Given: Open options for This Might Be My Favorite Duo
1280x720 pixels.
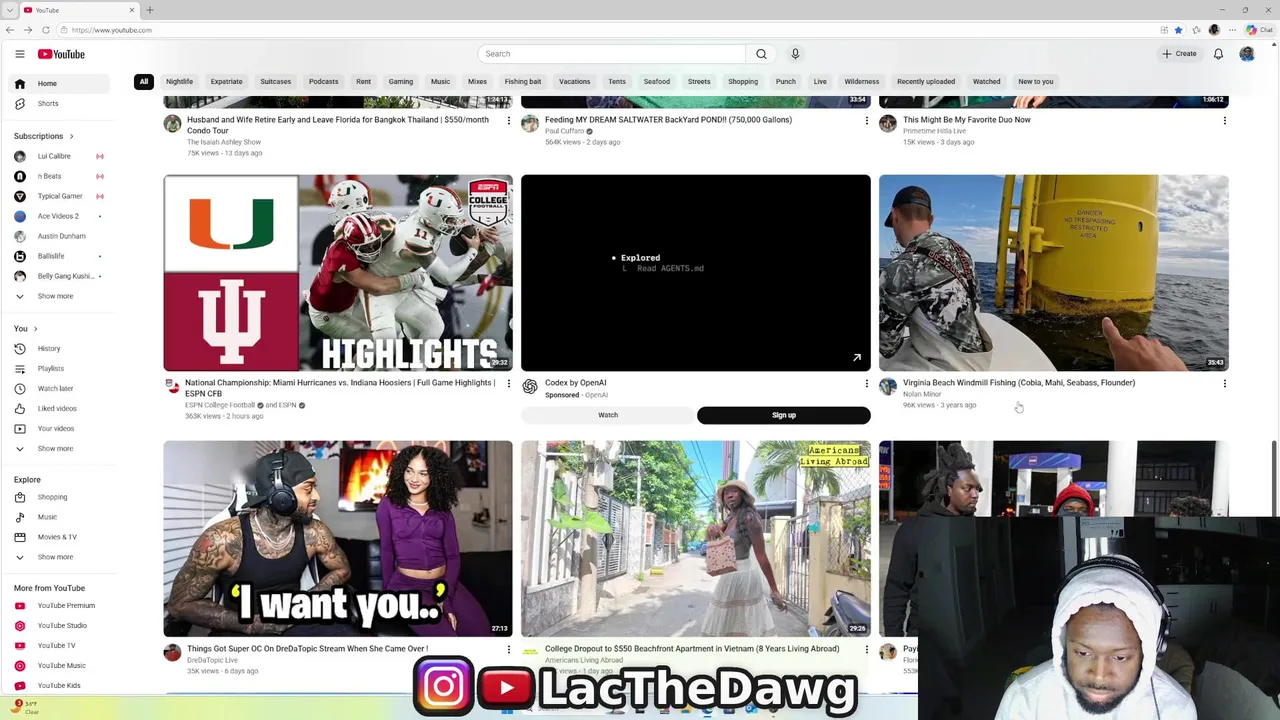Looking at the screenshot, I should point(1224,120).
